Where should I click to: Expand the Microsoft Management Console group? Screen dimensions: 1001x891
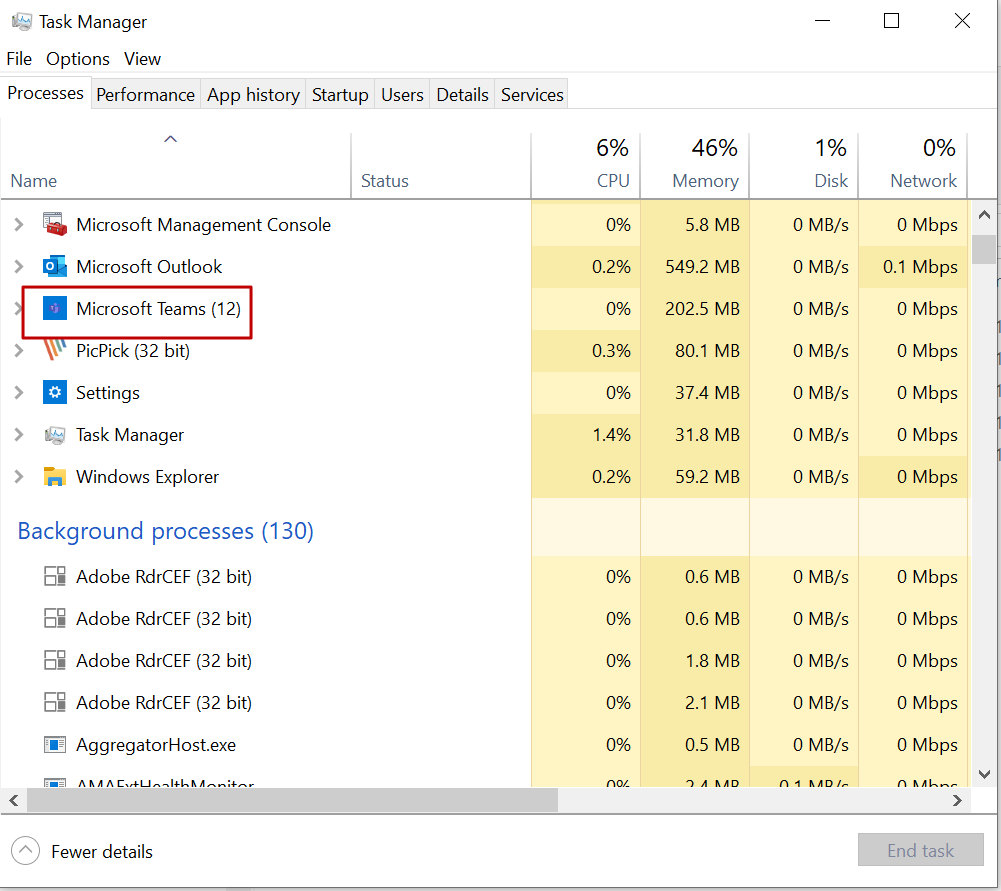[19, 224]
